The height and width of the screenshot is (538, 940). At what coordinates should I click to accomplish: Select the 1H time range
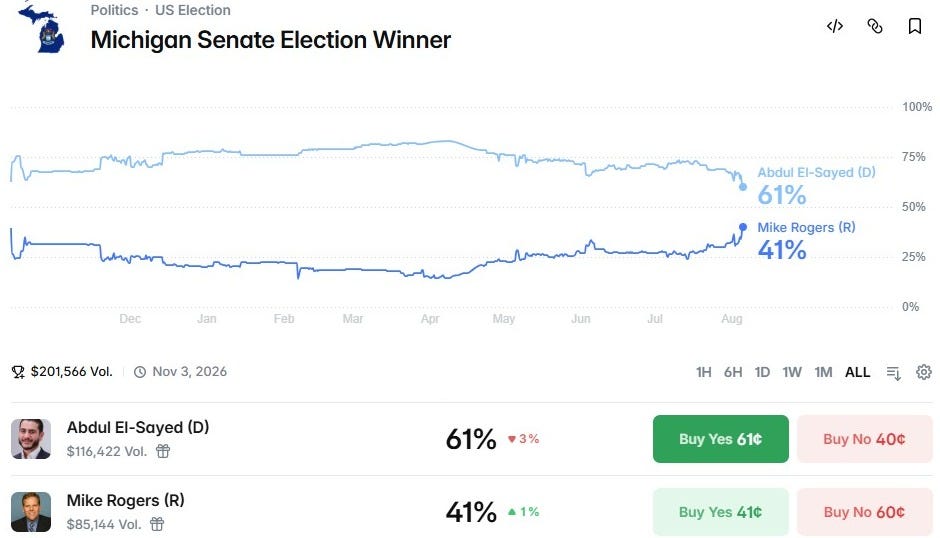tap(703, 372)
